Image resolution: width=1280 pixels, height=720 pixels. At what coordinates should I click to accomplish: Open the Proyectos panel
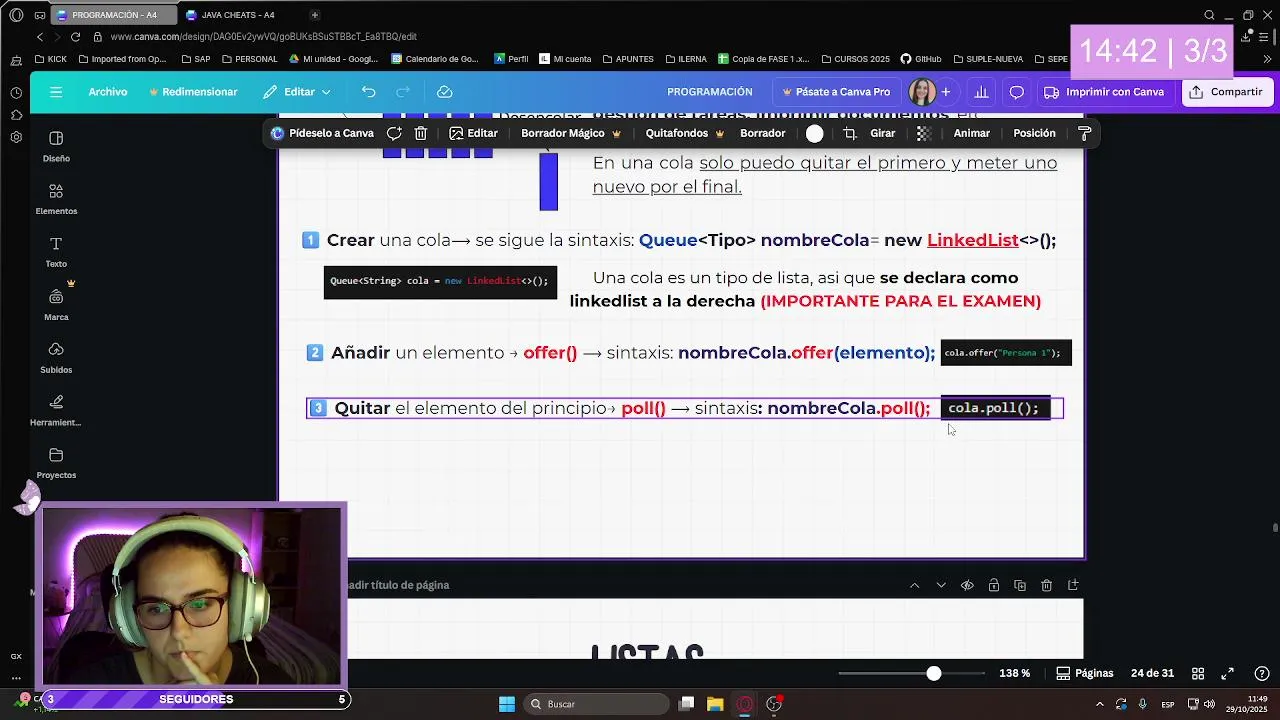pos(56,463)
